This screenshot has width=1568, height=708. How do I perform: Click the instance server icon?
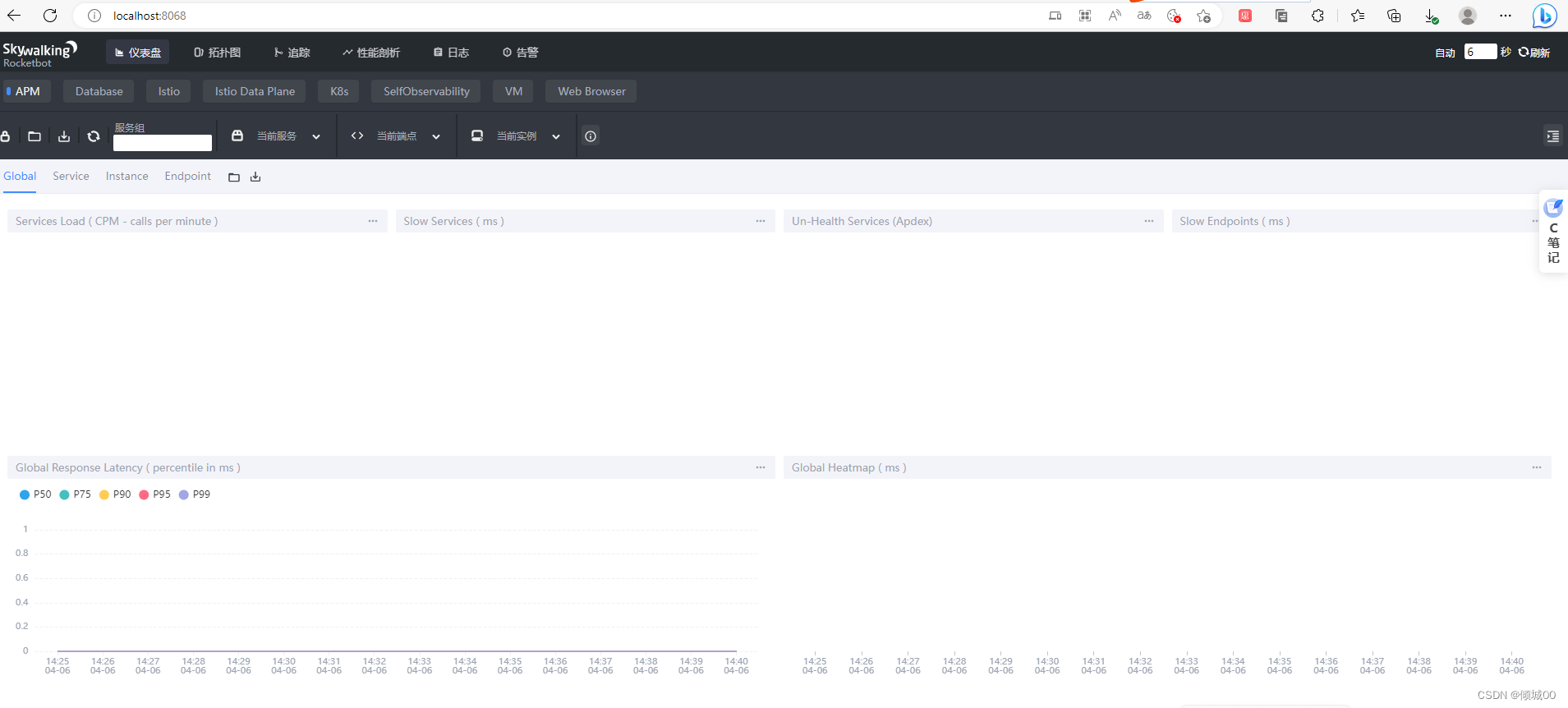coord(477,136)
